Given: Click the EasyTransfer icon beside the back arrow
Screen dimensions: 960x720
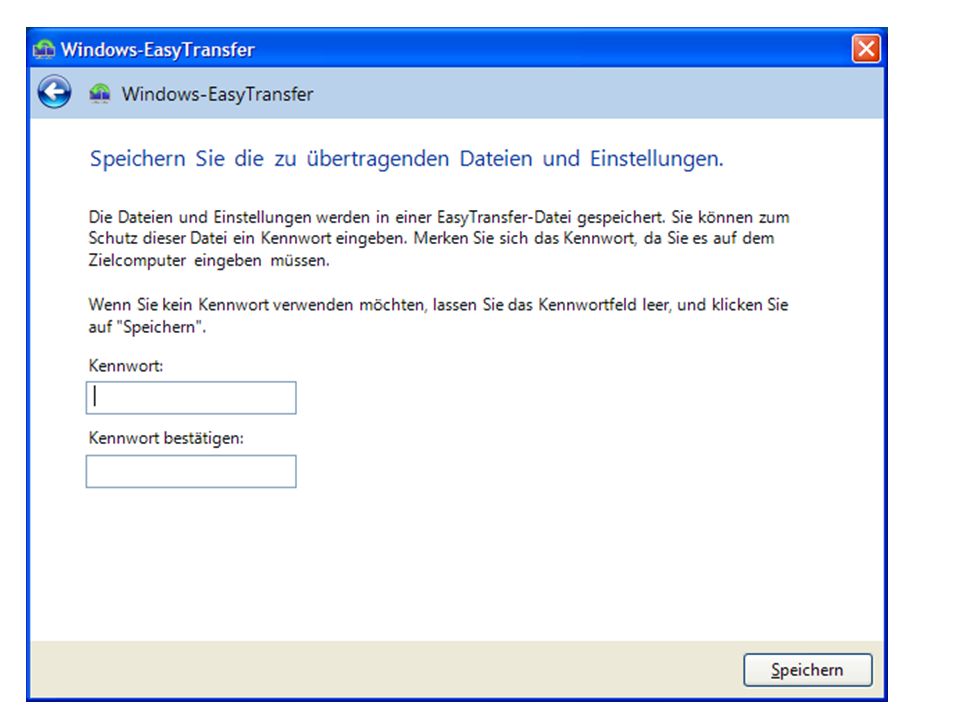Looking at the screenshot, I should click(x=100, y=94).
